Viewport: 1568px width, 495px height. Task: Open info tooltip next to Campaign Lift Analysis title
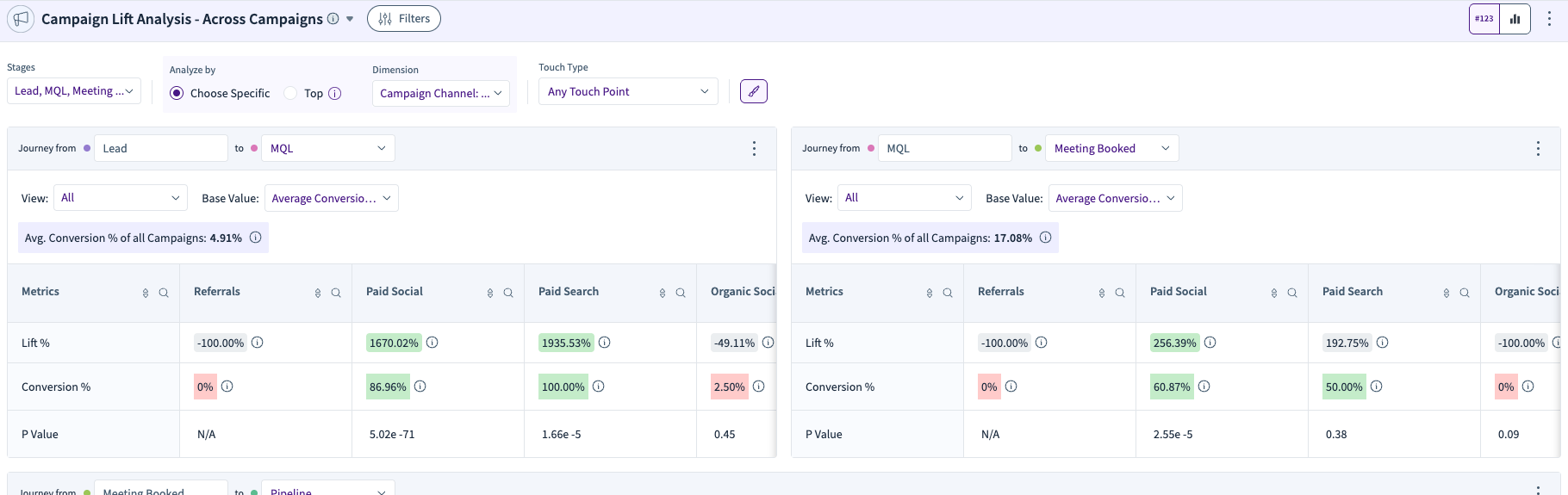click(x=333, y=19)
